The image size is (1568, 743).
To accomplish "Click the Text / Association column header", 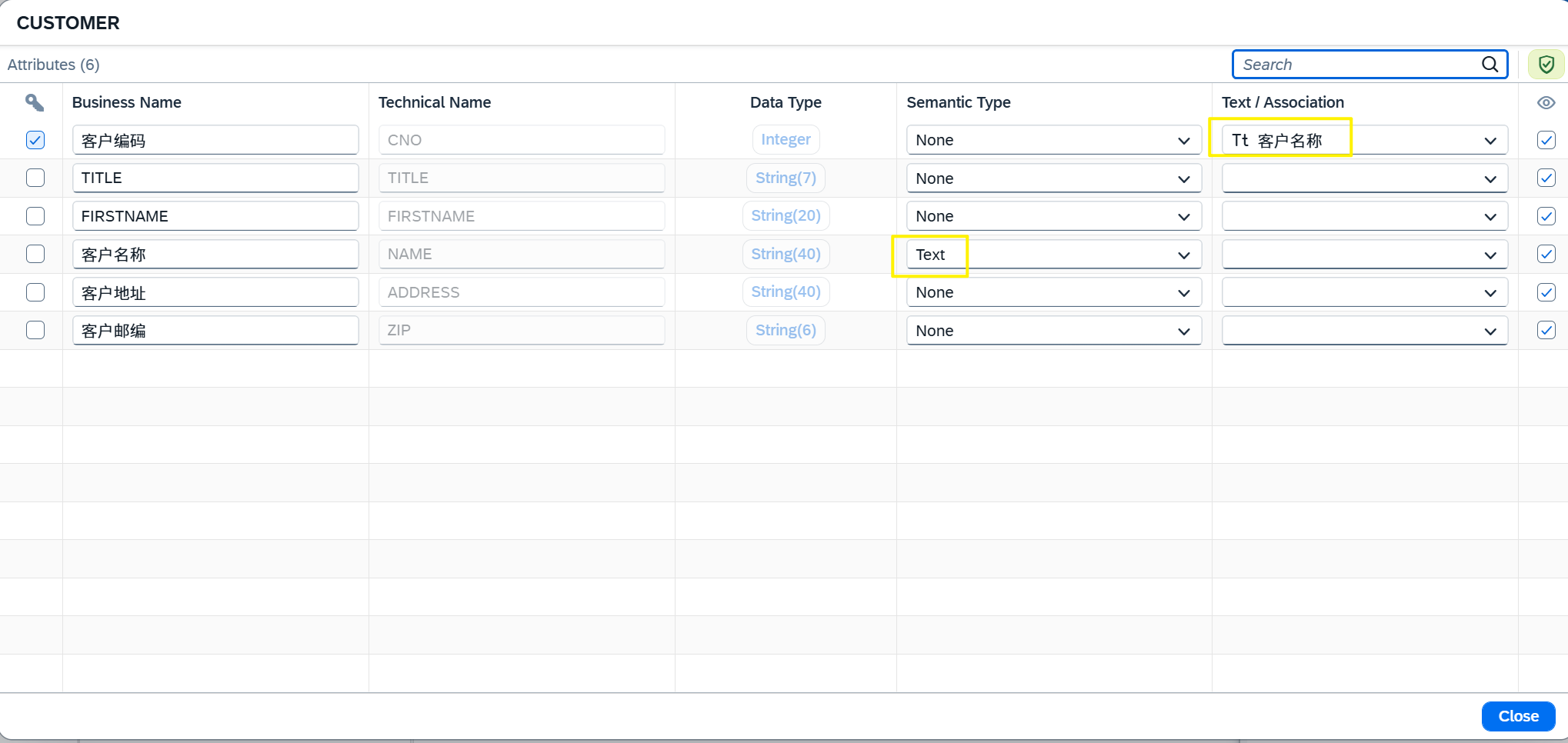I will 1283,102.
